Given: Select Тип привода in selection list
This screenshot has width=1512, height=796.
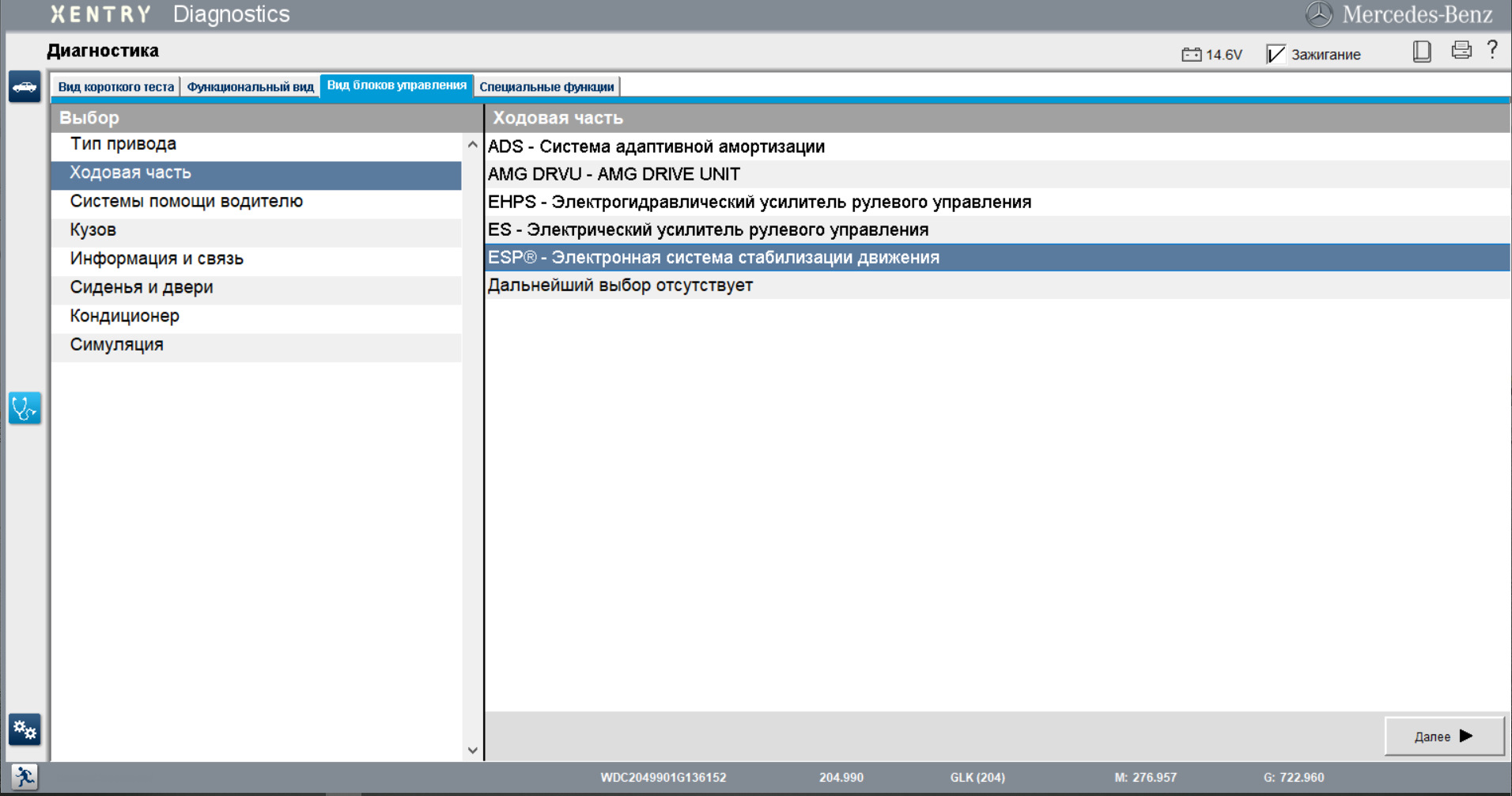Looking at the screenshot, I should coord(257,144).
